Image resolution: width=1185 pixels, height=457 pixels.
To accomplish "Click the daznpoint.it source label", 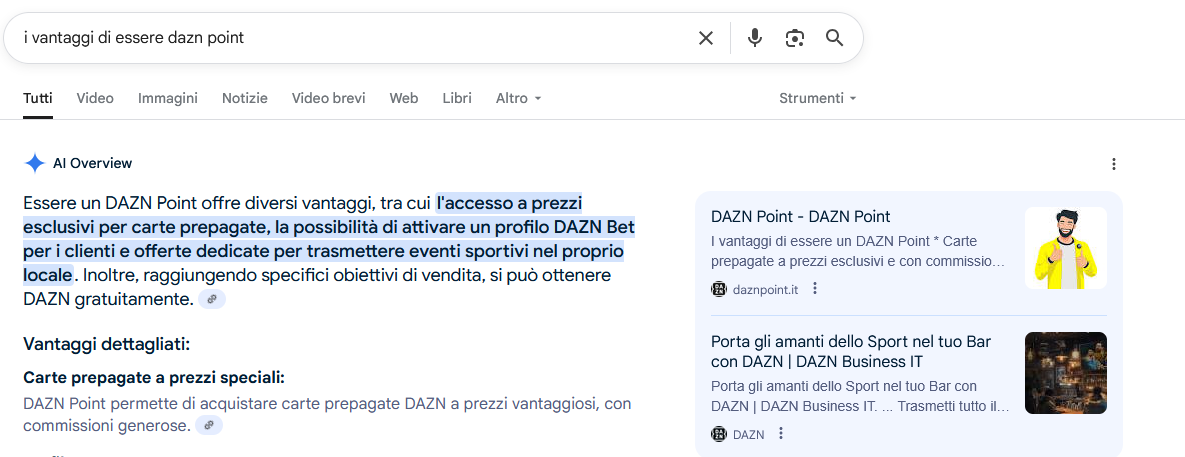I will click(766, 289).
